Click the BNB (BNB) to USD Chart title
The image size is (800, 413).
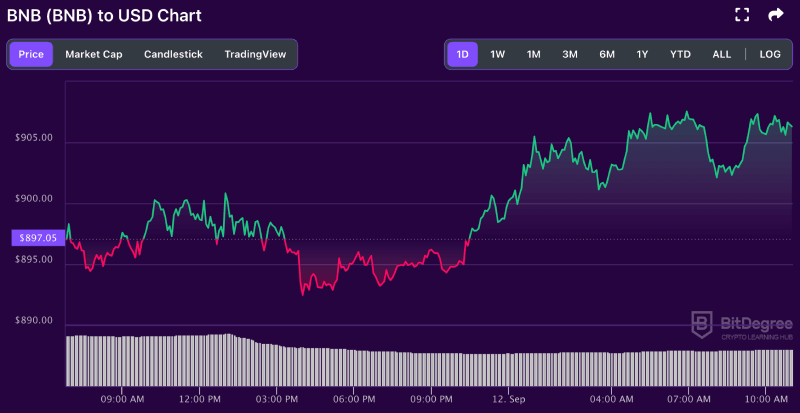click(x=104, y=16)
